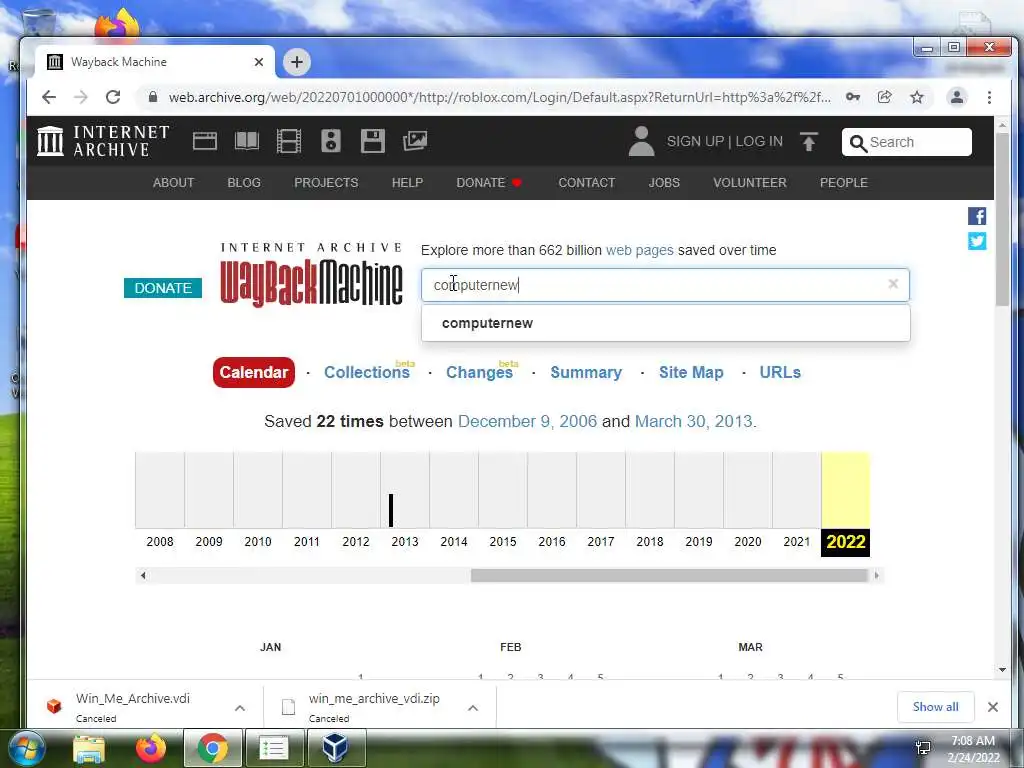Image resolution: width=1024 pixels, height=768 pixels.
Task: Click the Facebook share icon
Action: point(977,216)
